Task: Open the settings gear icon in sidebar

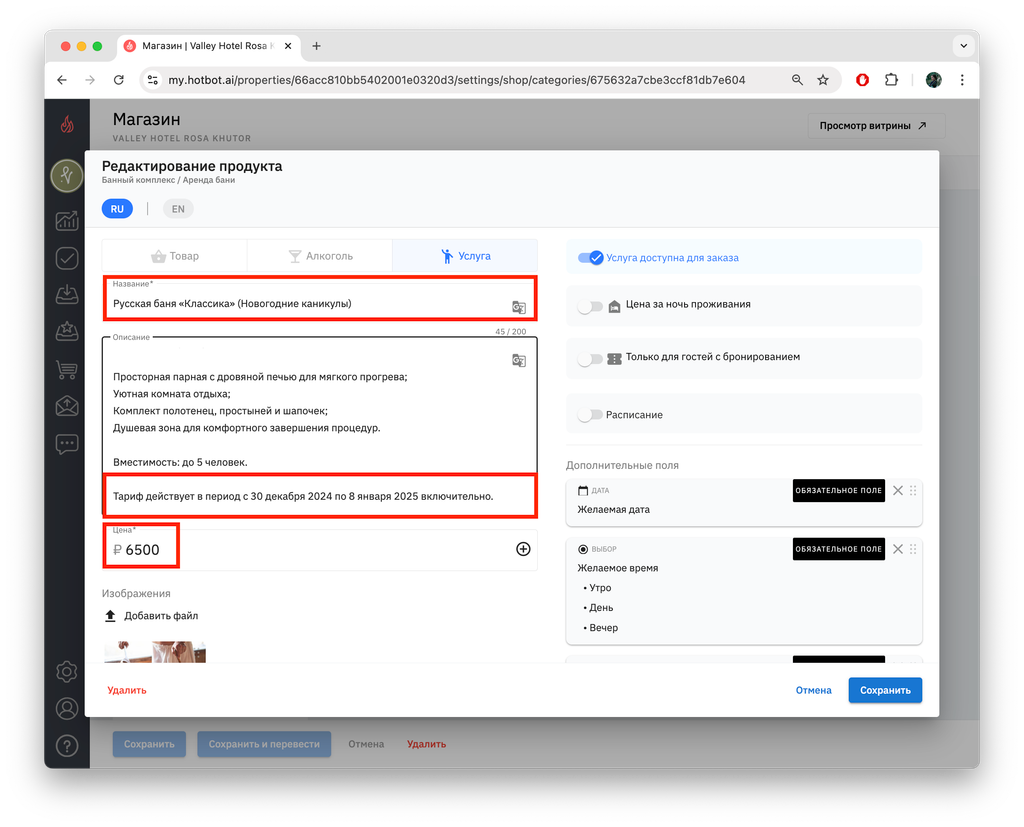Action: point(67,672)
